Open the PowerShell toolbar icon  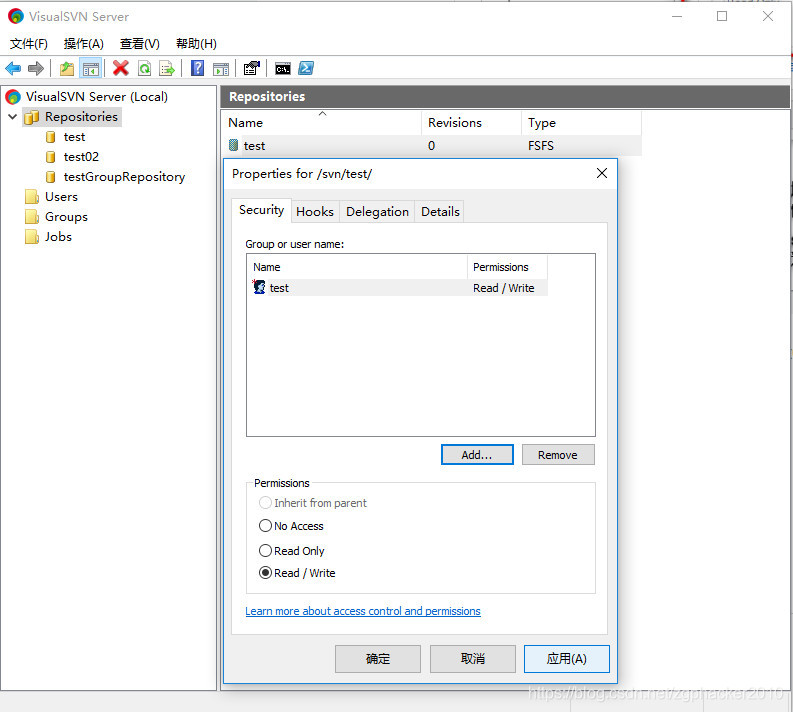[306, 68]
